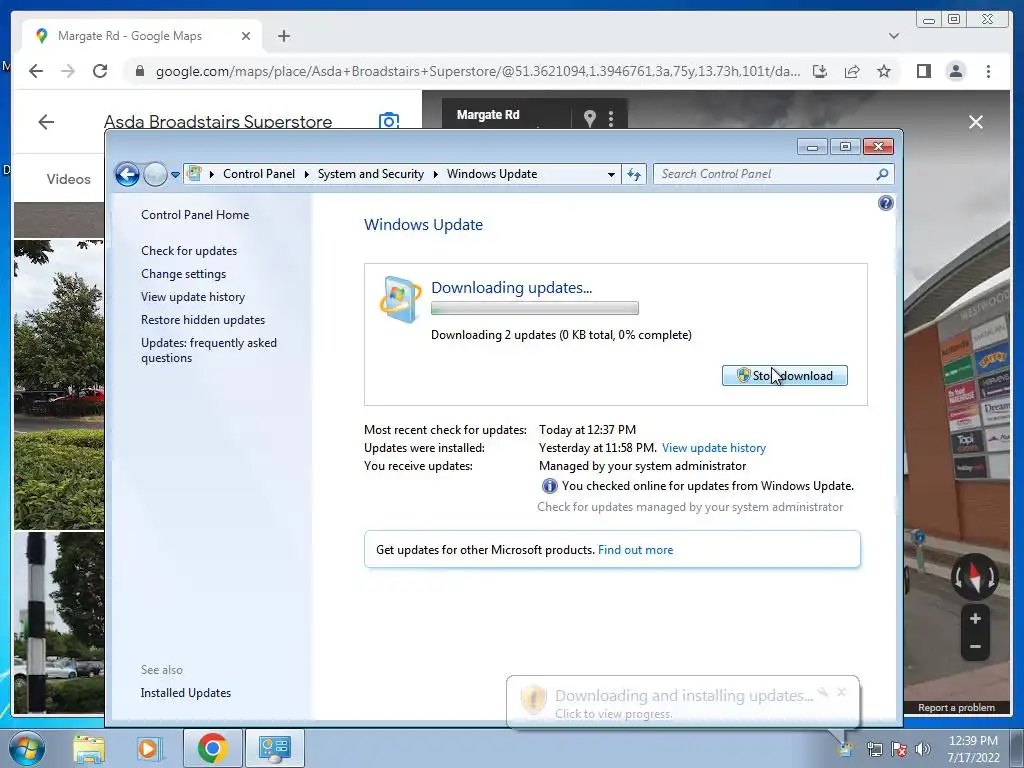Open the address bar history dropdown
Screen dimensions: 1024x768
click(611, 174)
